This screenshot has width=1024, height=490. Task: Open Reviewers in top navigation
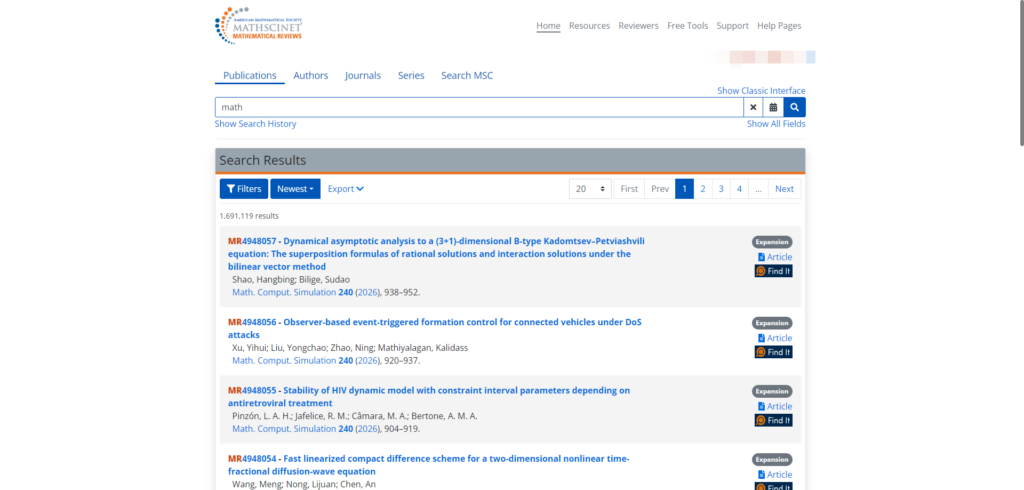pyautogui.click(x=638, y=26)
